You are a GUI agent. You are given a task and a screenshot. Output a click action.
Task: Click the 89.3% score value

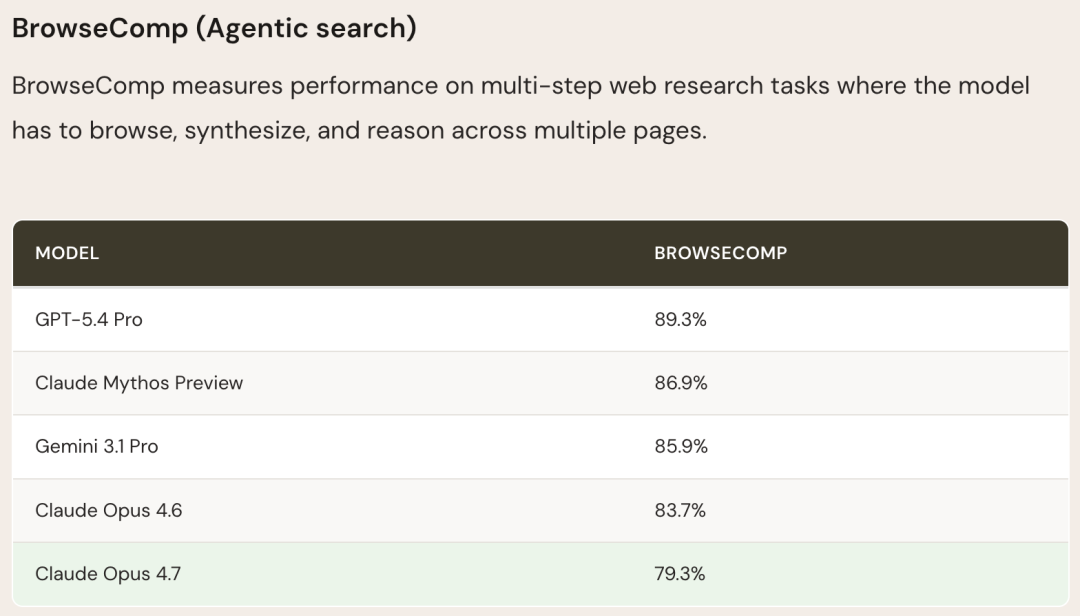click(x=680, y=320)
